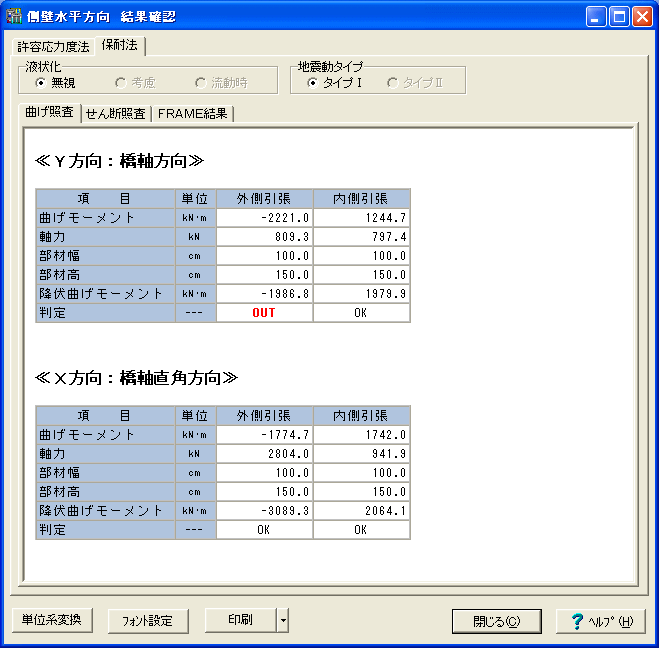Image resolution: width=659 pixels, height=648 pixels.
Task: Open the せん断照査 tab
Action: coord(116,114)
